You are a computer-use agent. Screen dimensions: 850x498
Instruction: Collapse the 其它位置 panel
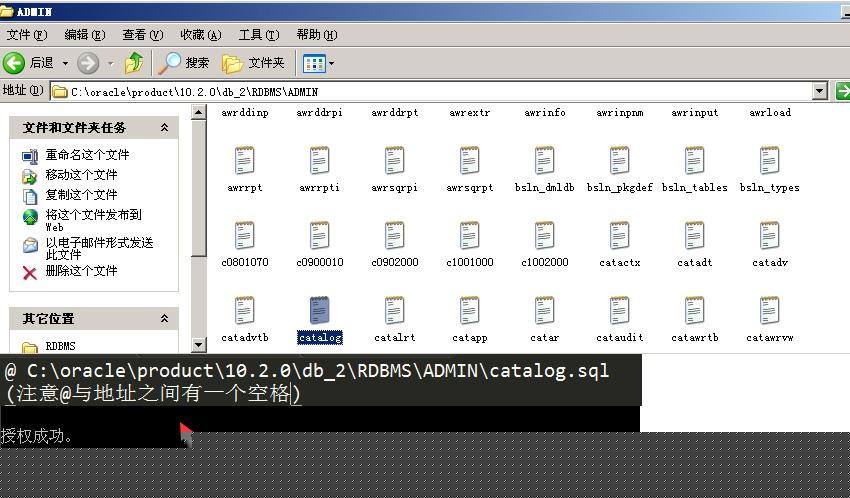click(164, 319)
